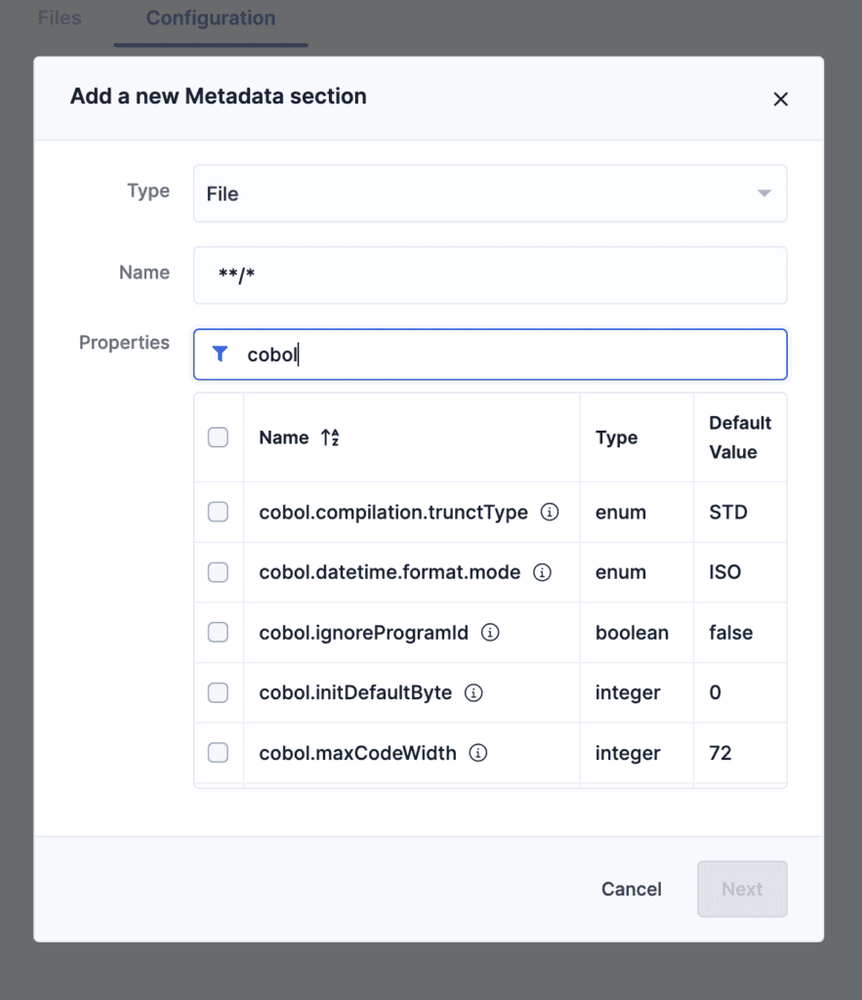Cancel adding the metadata section
Image resolution: width=862 pixels, height=1000 pixels.
coord(631,889)
